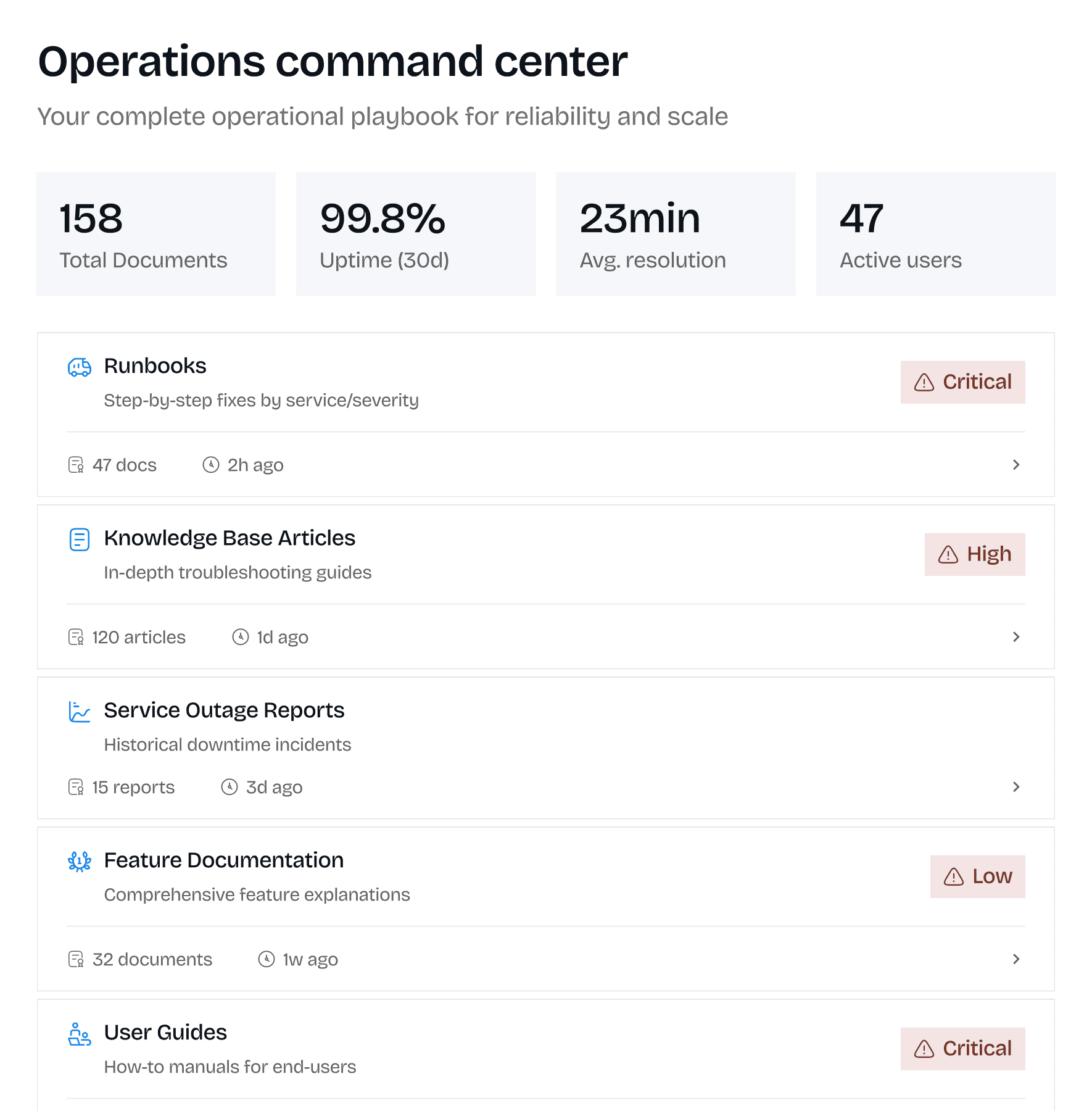Open the User Guides heading
The height and width of the screenshot is (1111, 1092).
[165, 1033]
